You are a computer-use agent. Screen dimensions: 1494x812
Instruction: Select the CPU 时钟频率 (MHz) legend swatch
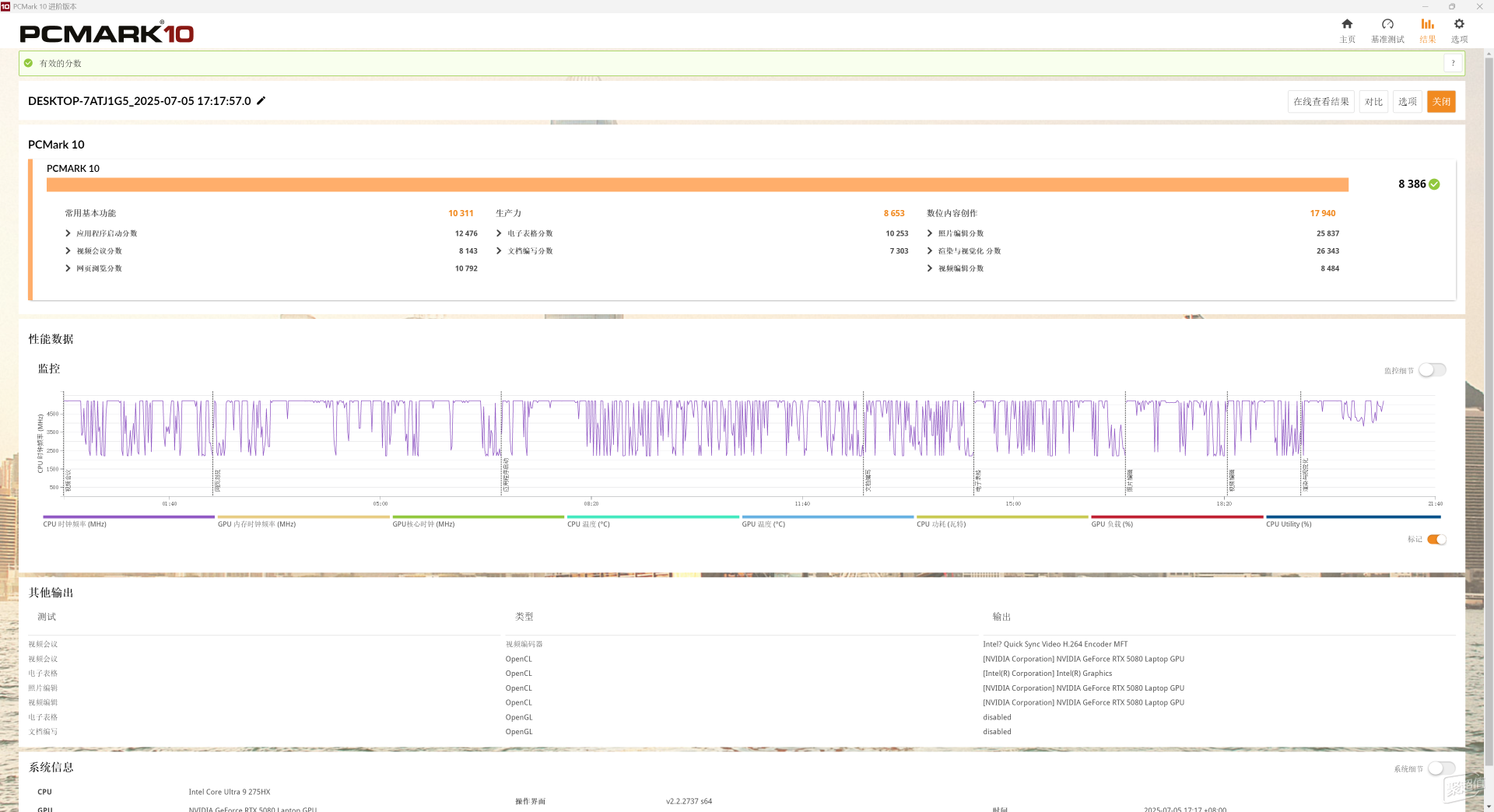coord(128,516)
